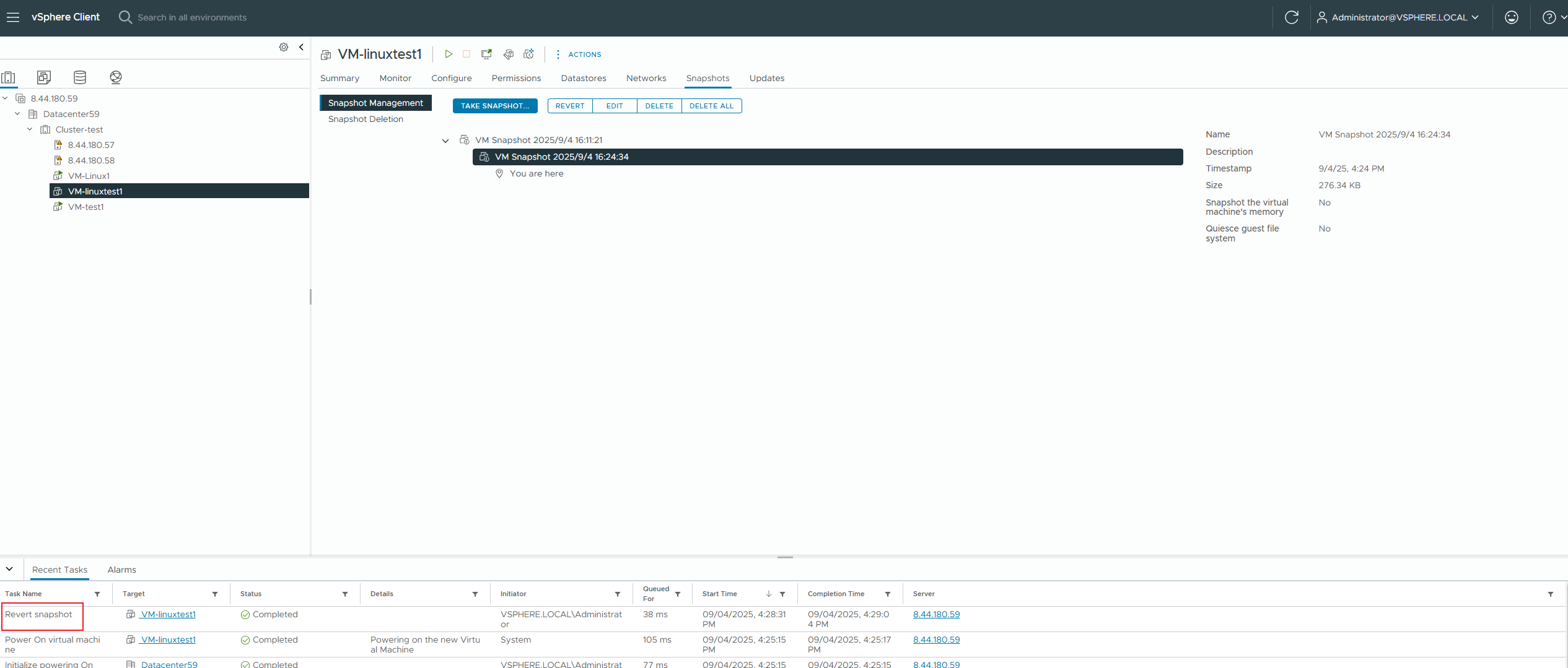Image resolution: width=1568 pixels, height=668 pixels.
Task: Select host 8.44.180.57 in tree
Action: (91, 145)
